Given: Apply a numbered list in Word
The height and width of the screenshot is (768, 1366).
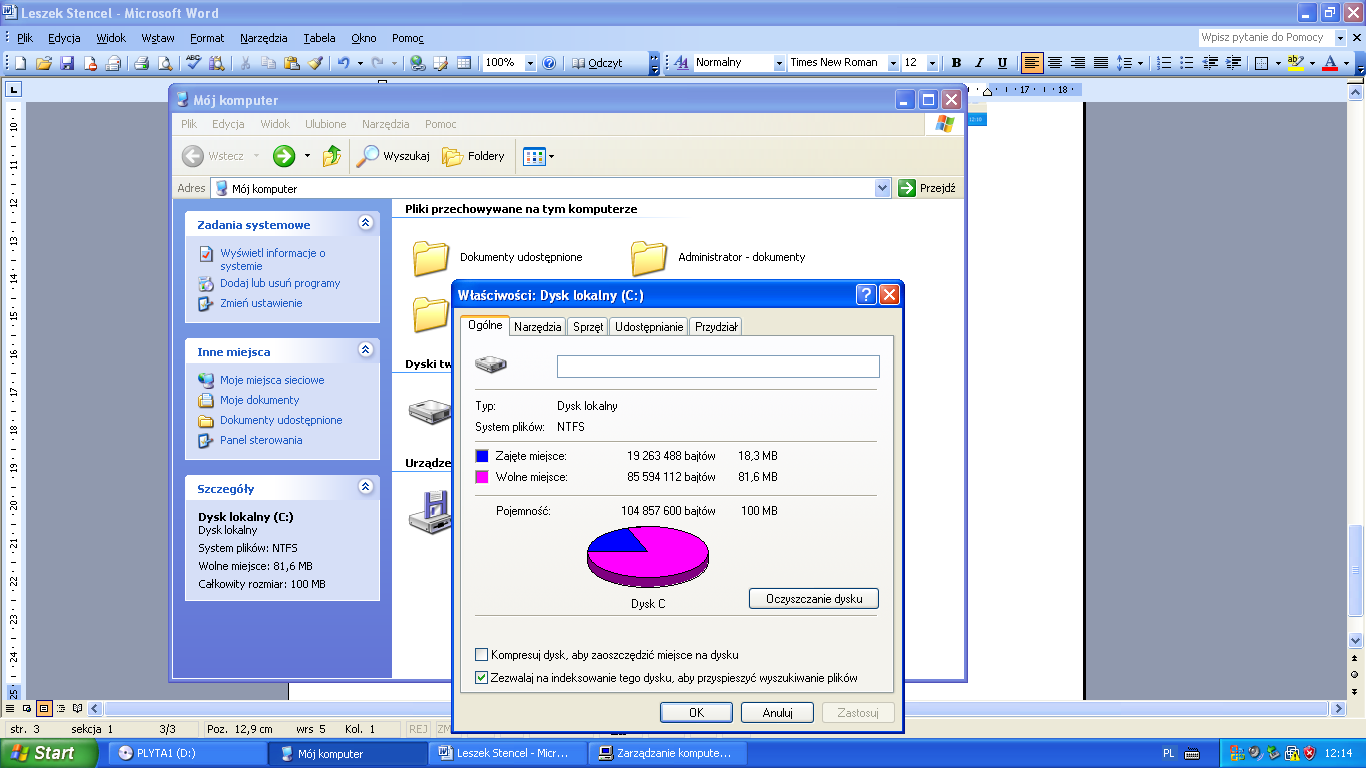Looking at the screenshot, I should [x=1164, y=63].
